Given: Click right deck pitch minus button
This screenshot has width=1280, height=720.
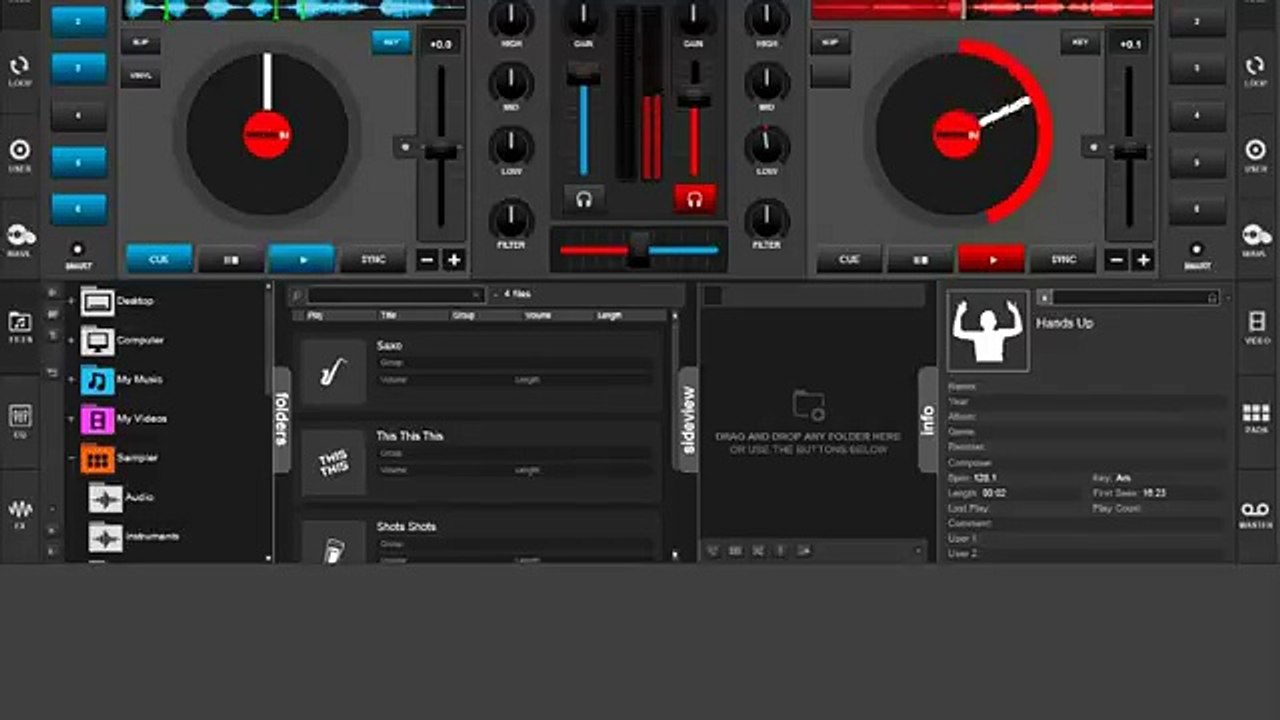Looking at the screenshot, I should point(1116,260).
